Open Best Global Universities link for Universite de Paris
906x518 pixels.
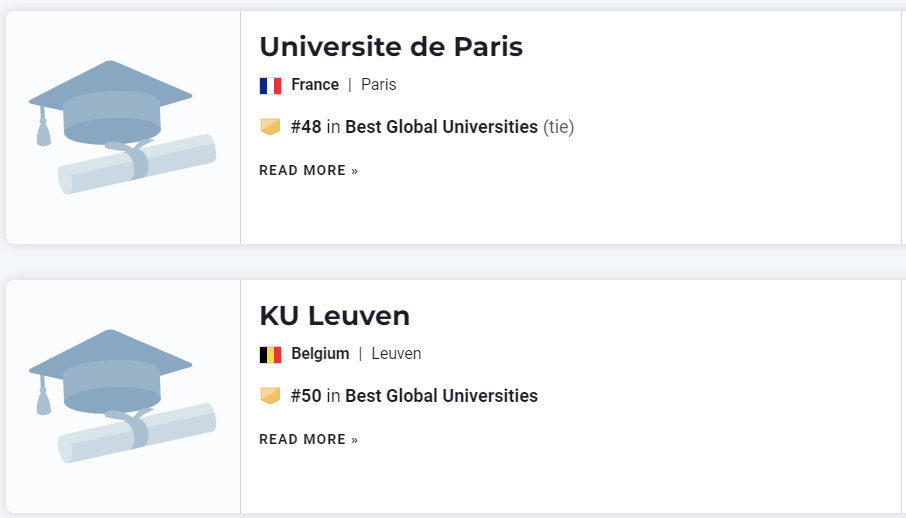441,127
